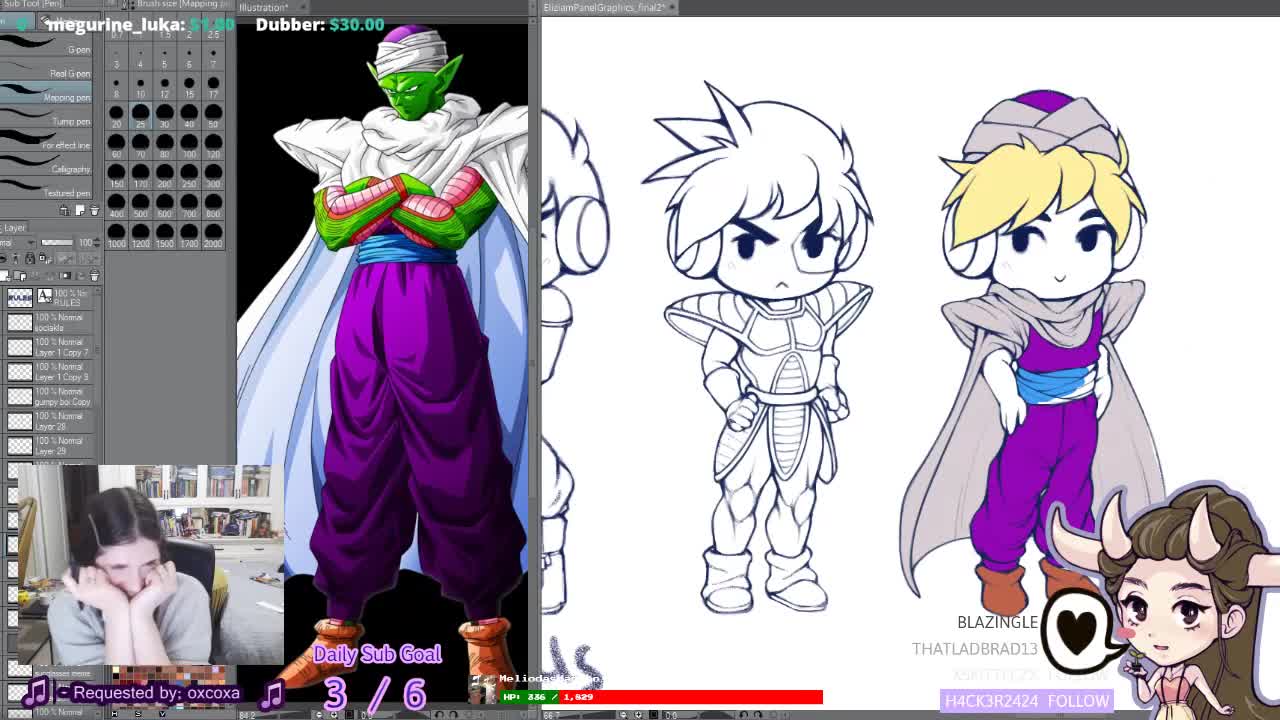This screenshot has width=1280, height=720.
Task: Click the layer opacity stepper arrows beside 100
Action: pyautogui.click(x=98, y=242)
